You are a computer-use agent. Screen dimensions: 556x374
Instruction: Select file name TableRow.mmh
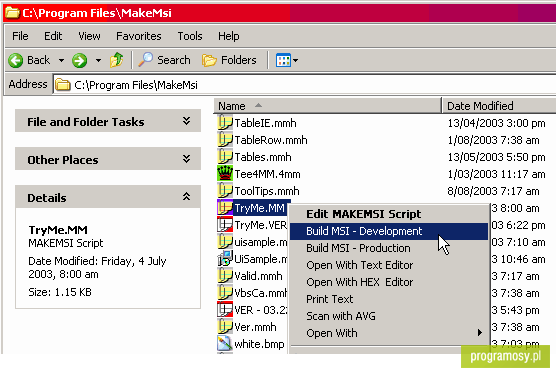coord(271,140)
